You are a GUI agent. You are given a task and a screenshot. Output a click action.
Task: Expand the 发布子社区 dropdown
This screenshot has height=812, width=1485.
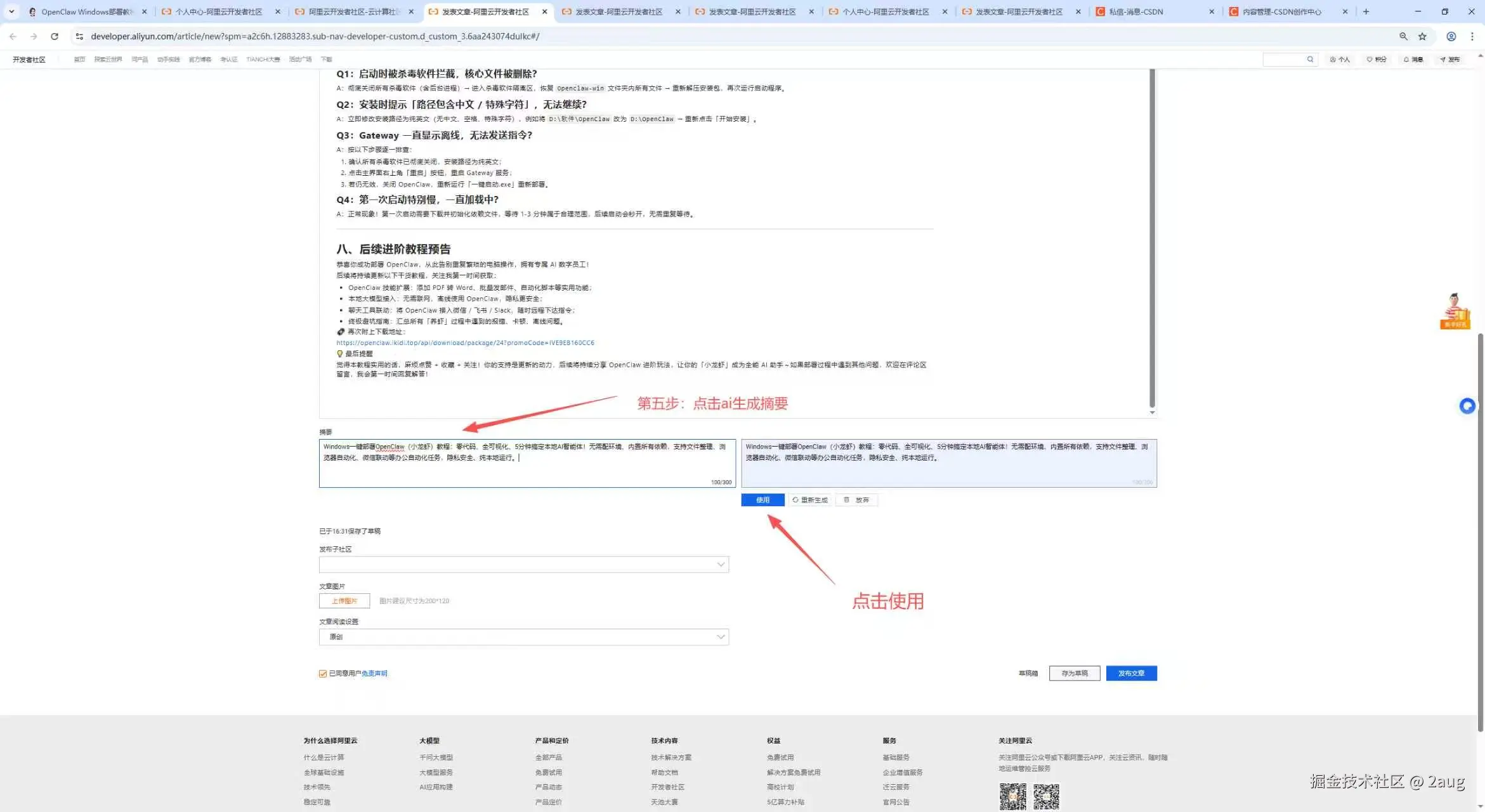tap(523, 565)
